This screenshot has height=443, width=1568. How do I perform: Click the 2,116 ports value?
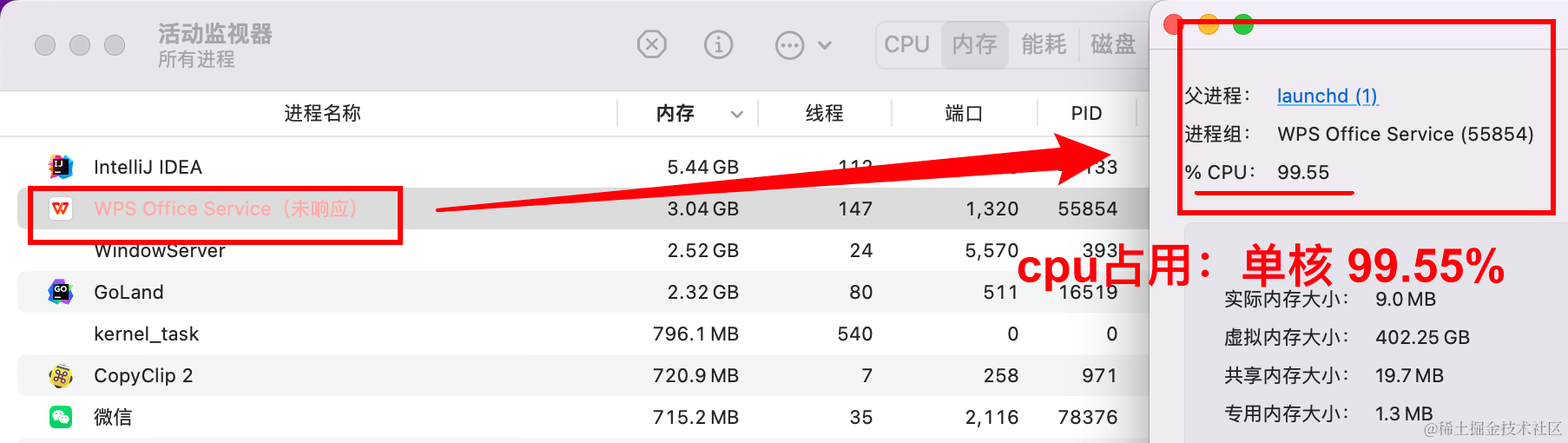[992, 417]
